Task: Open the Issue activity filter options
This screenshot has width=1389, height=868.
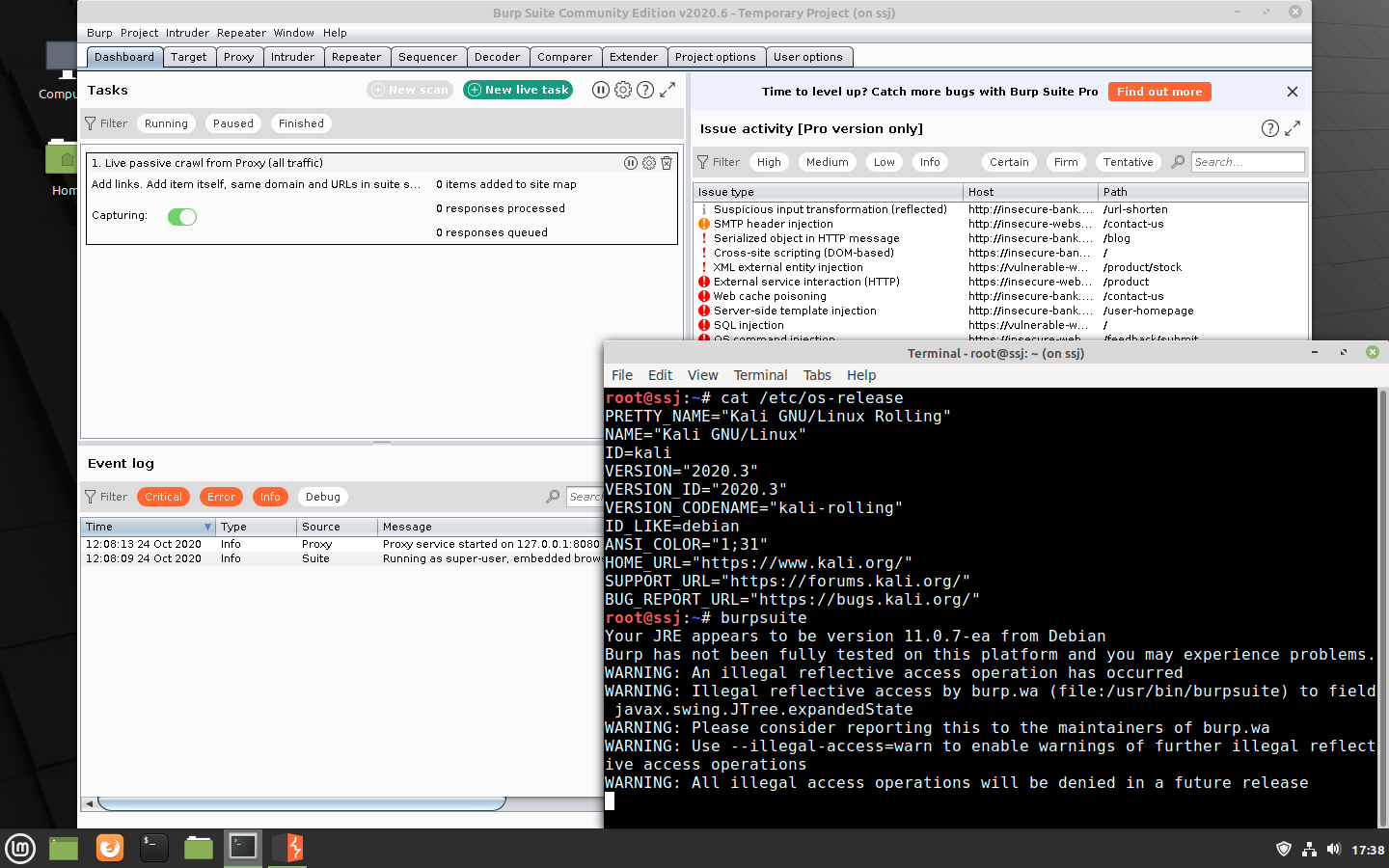Action: (719, 162)
